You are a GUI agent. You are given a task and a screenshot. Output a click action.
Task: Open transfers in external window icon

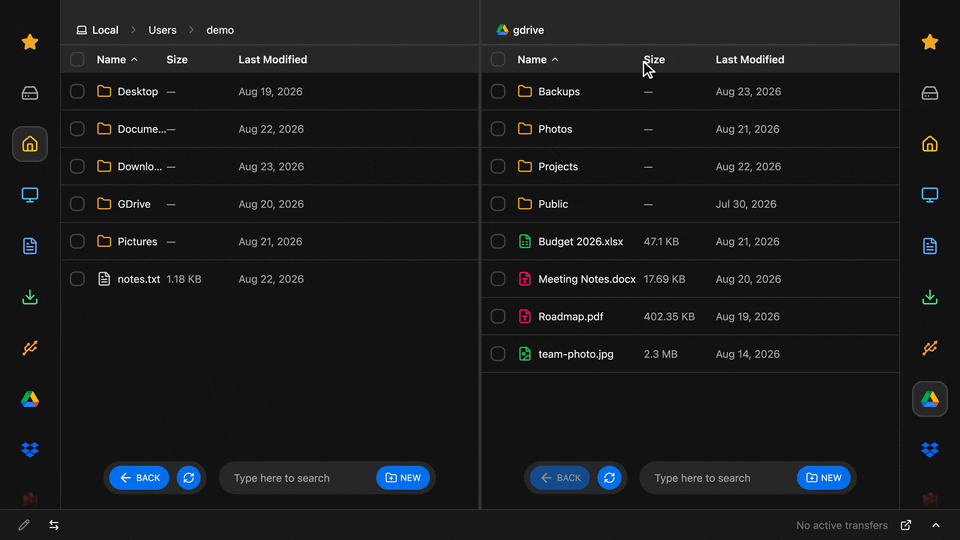906,525
